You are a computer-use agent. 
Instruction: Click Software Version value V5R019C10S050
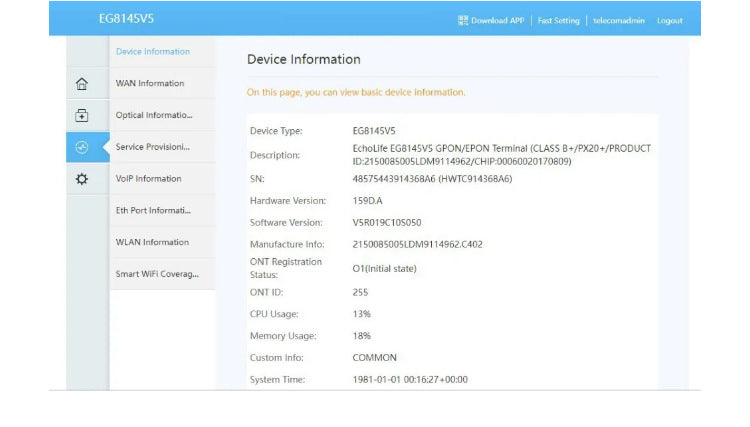pos(387,223)
